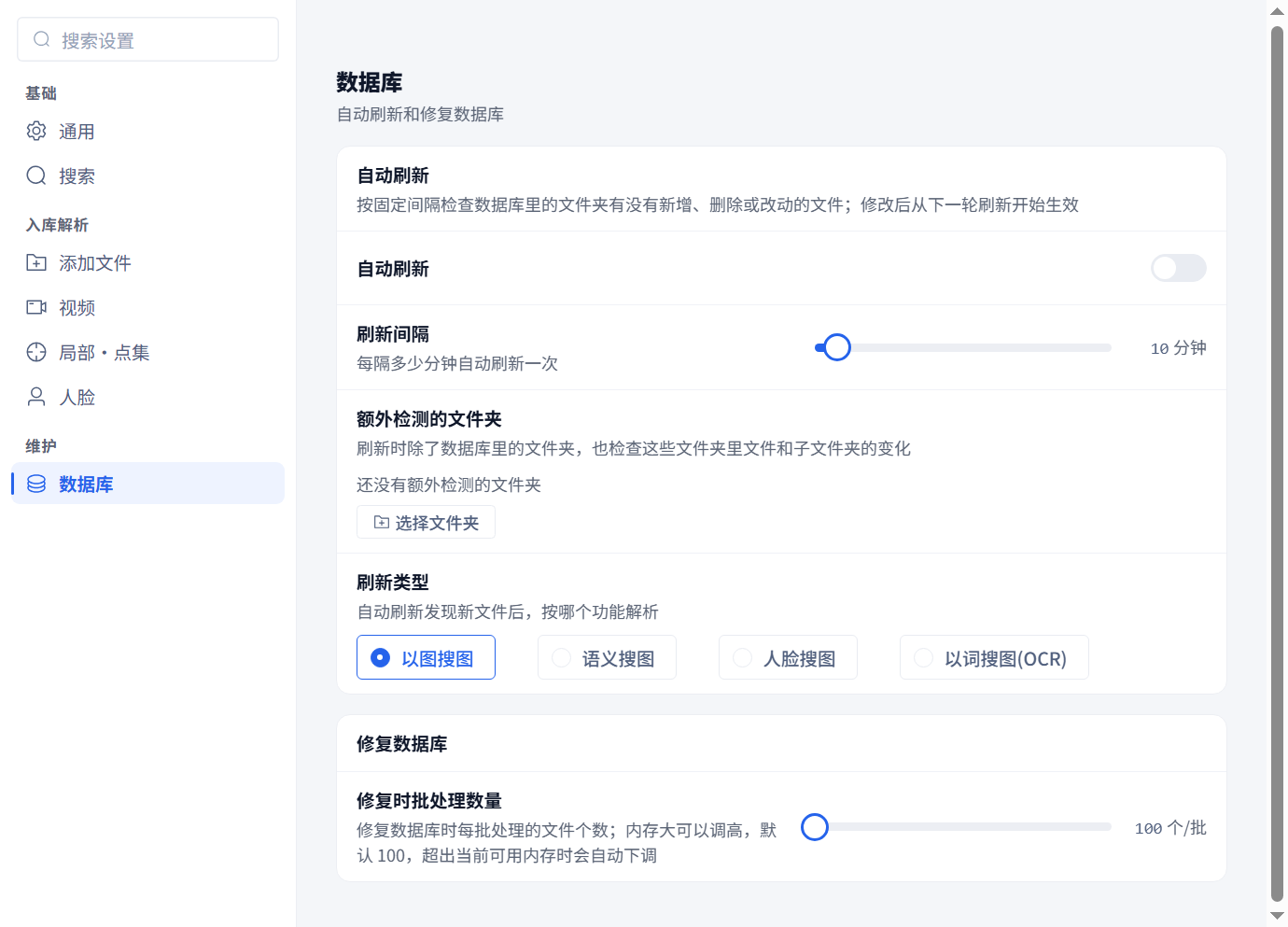Choose the 以词搜图(OCR) radio option

[994, 657]
